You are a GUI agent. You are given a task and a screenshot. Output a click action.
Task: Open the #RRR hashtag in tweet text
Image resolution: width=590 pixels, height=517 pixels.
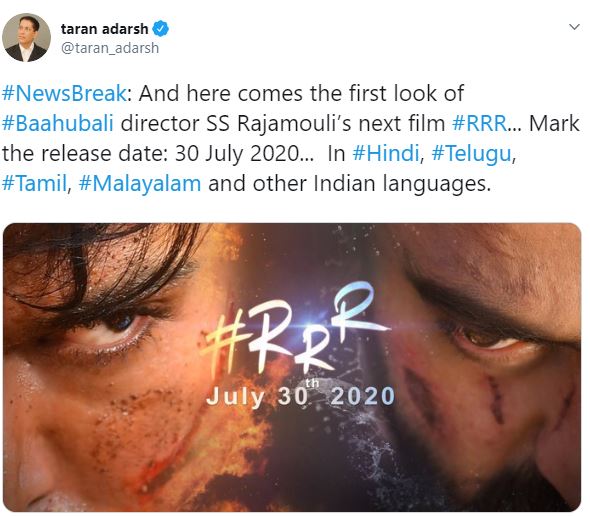point(480,123)
